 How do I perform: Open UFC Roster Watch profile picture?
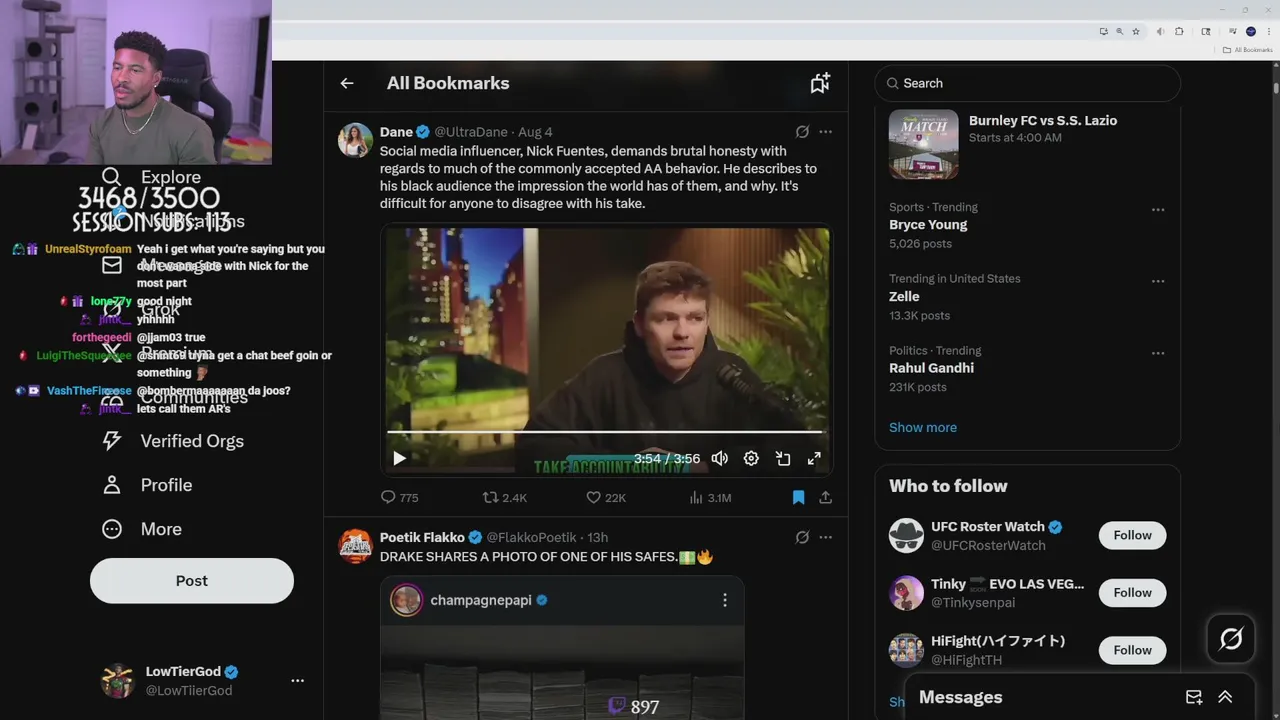pos(906,535)
